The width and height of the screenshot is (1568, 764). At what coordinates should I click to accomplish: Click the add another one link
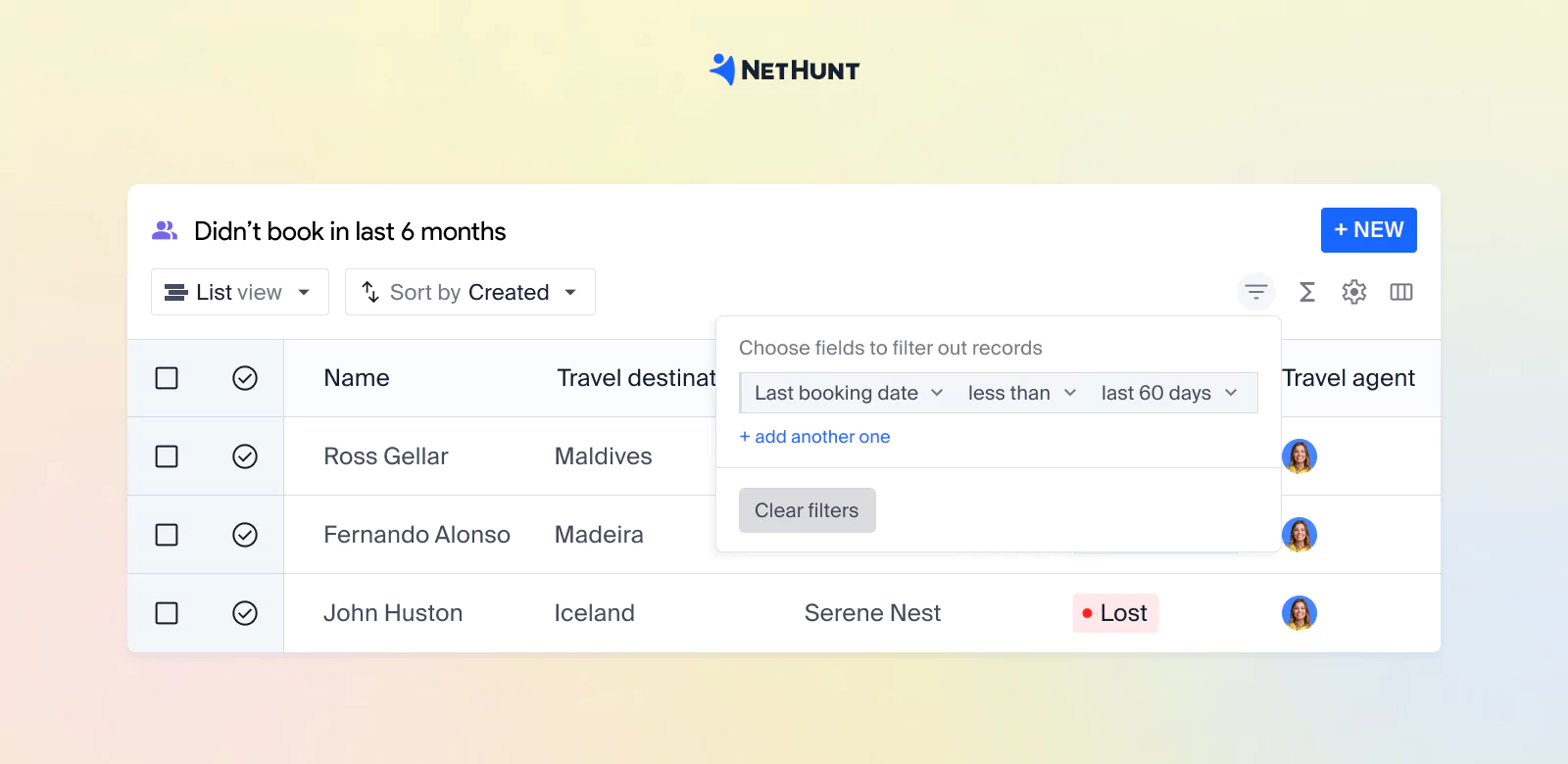[x=814, y=437]
